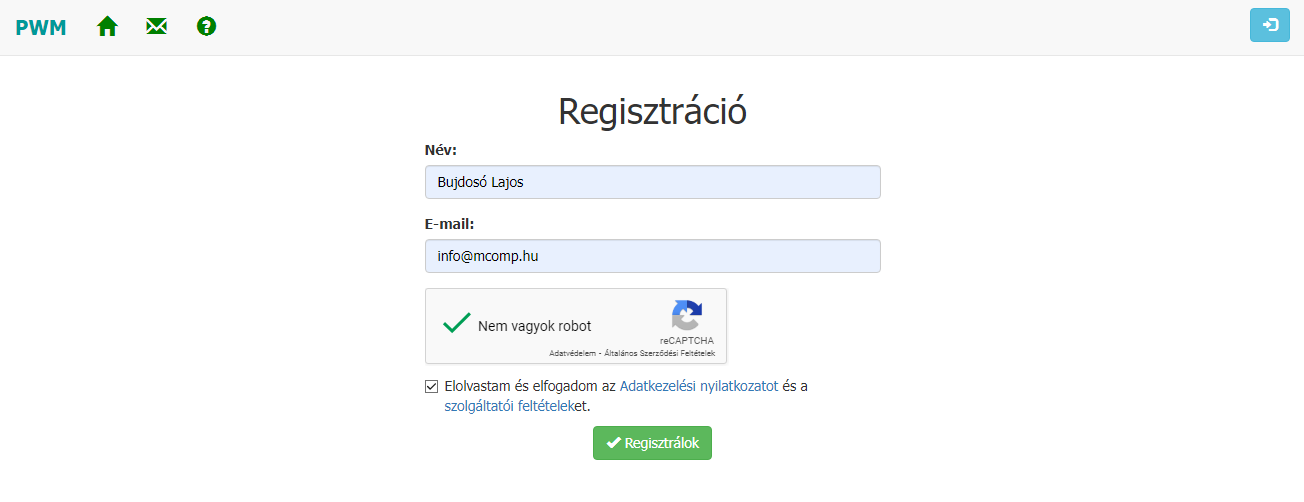Click the "Nem vagyok robot" label
The image size is (1304, 502).
[534, 326]
